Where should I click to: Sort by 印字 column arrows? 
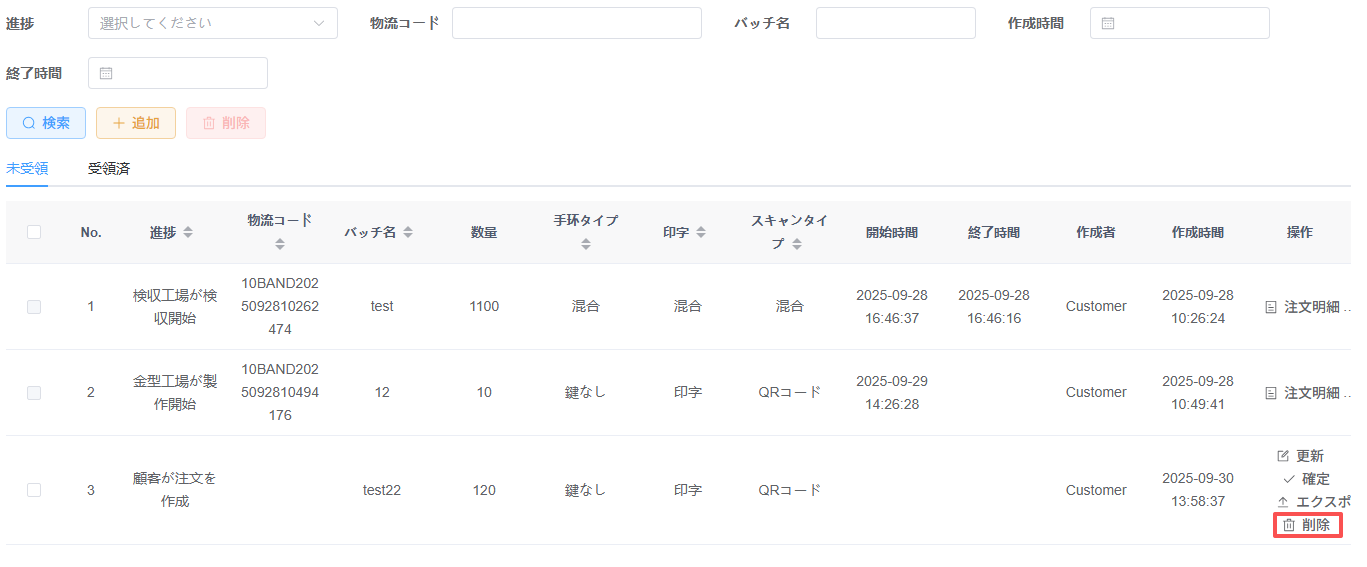pyautogui.click(x=701, y=232)
